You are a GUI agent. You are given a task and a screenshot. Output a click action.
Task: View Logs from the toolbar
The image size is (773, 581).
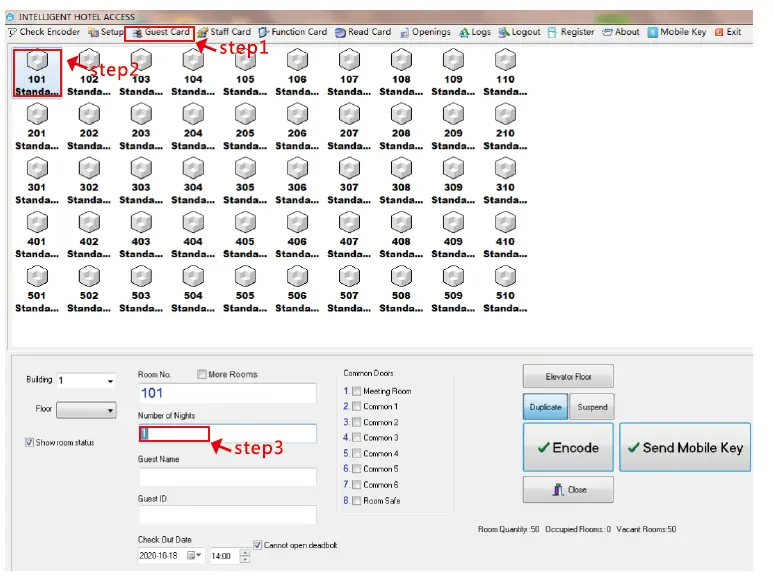click(475, 32)
